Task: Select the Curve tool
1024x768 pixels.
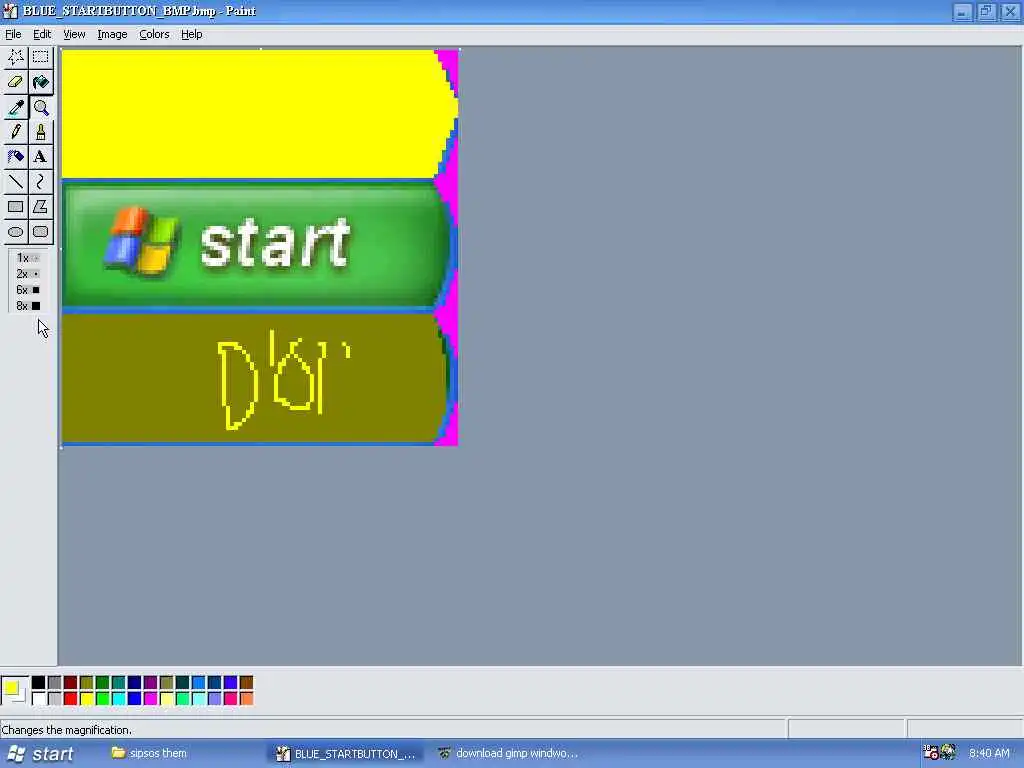Action: coord(40,182)
